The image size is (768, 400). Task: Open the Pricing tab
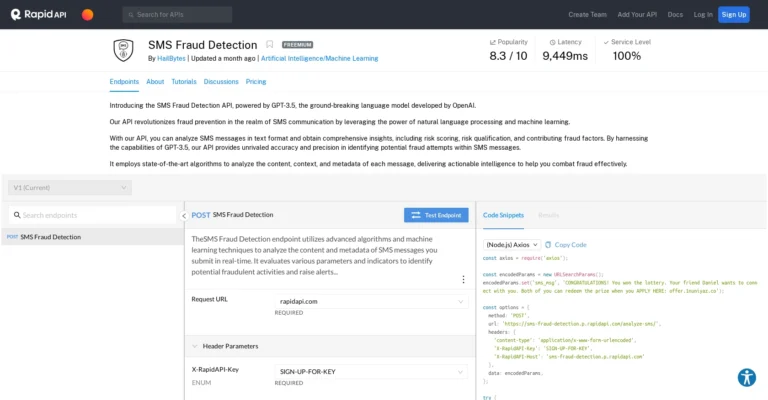[x=256, y=81]
